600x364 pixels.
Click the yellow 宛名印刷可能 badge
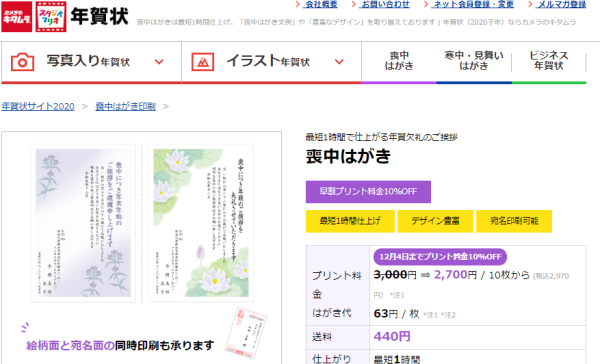[514, 221]
